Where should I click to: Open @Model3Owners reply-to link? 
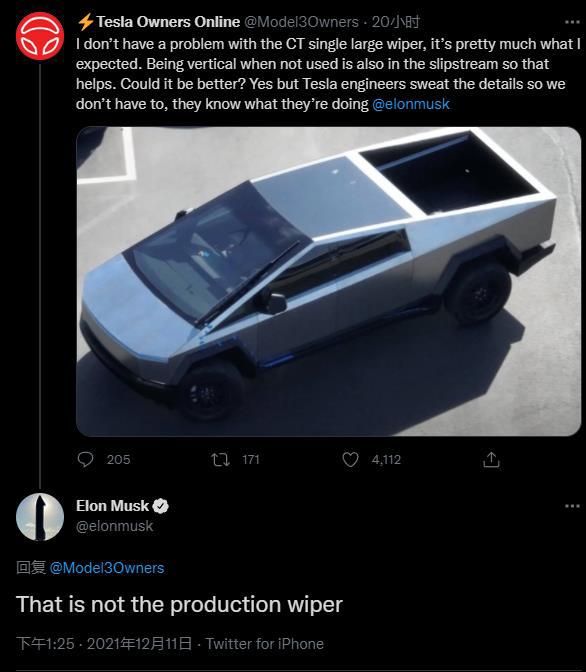[107, 568]
